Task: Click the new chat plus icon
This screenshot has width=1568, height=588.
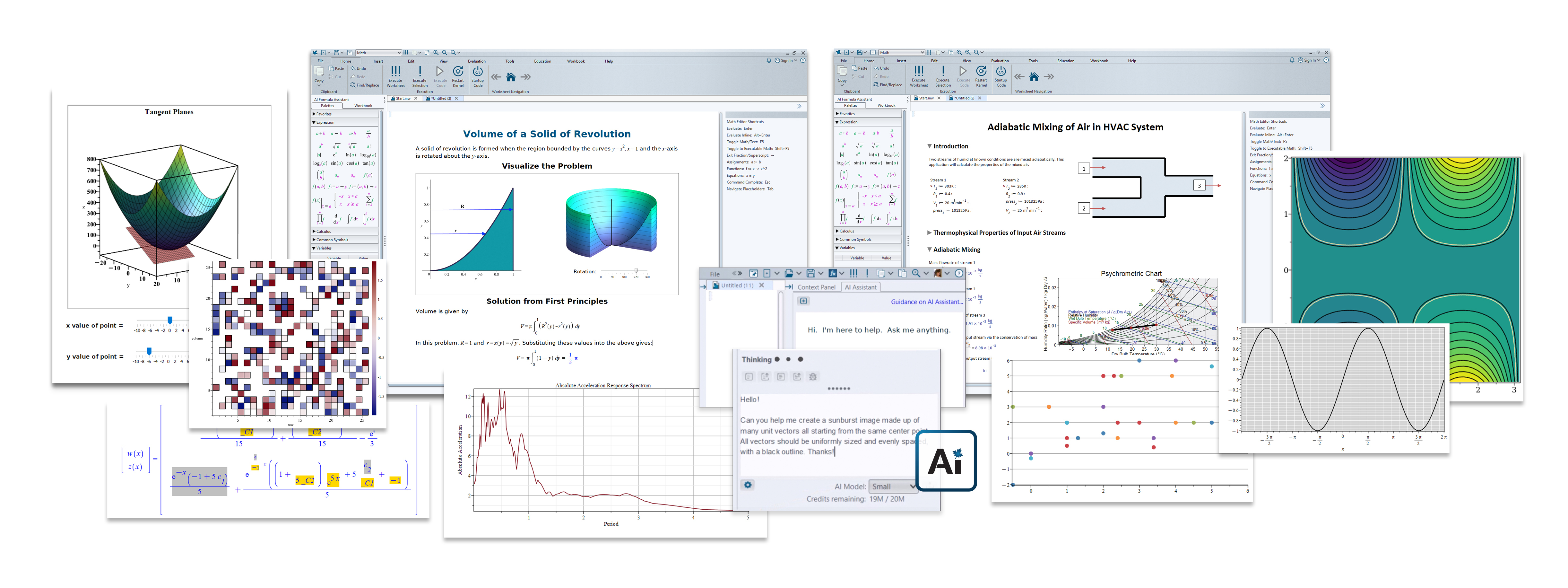Action: tap(803, 301)
